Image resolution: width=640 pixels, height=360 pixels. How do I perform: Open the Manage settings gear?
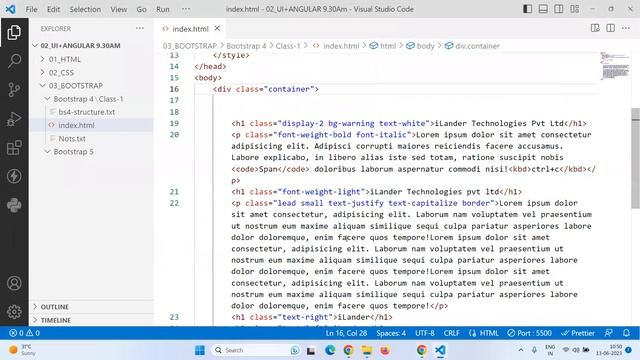(x=14, y=312)
